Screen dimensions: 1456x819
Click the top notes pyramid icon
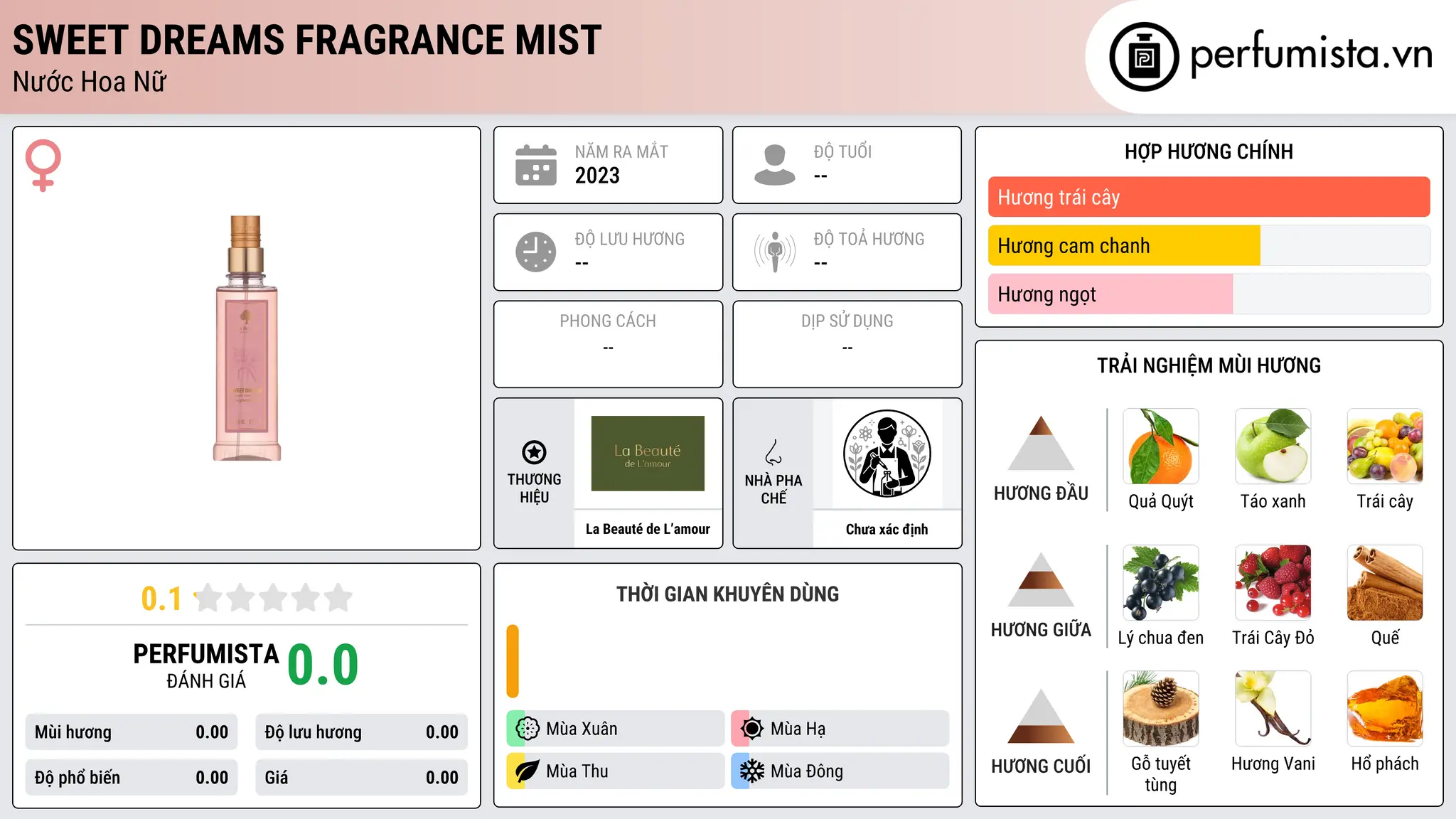1041,443
